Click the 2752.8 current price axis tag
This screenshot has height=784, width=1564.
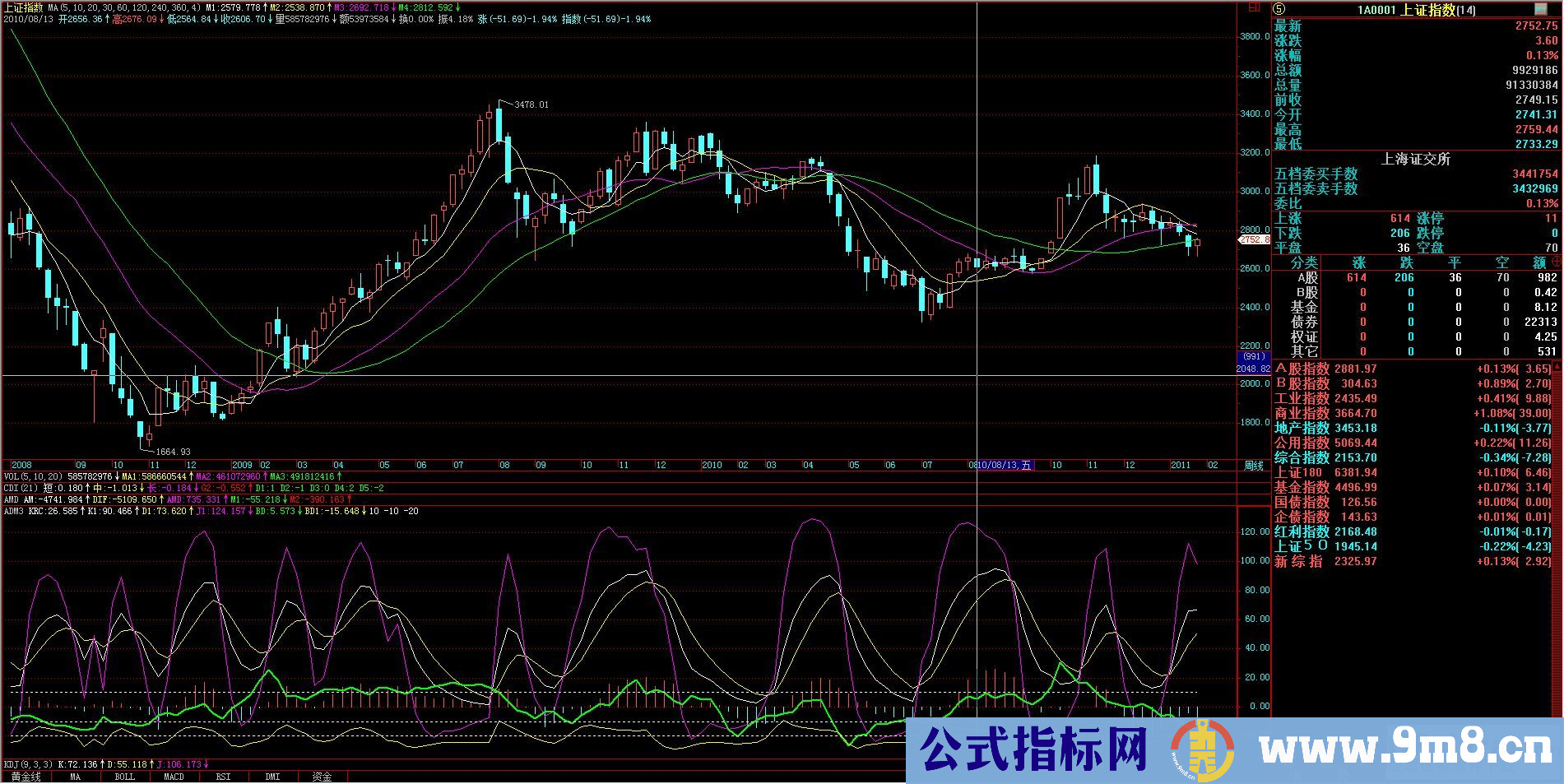tap(1255, 239)
